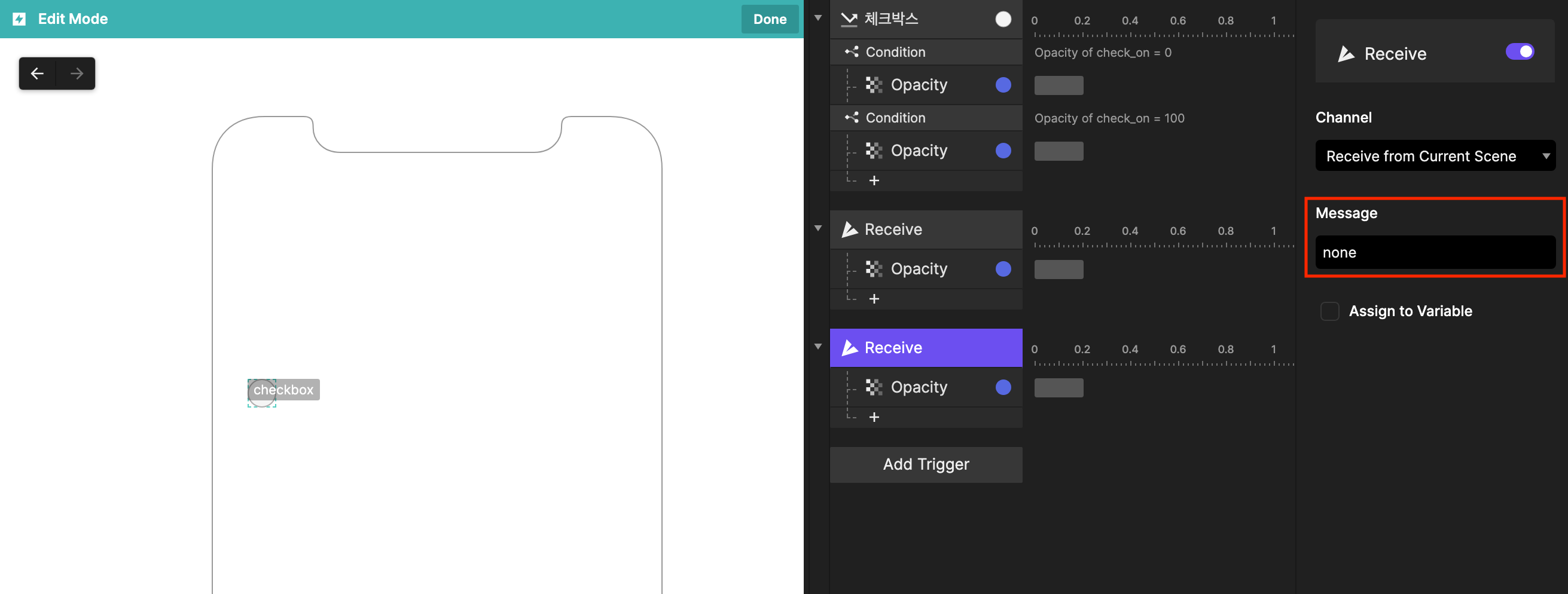
Task: Go back with the left arrow button
Action: point(37,74)
